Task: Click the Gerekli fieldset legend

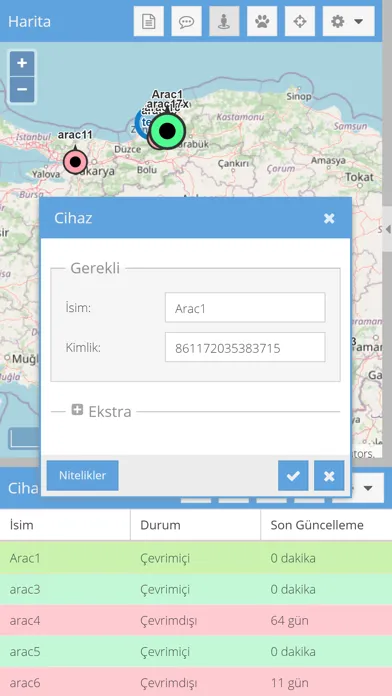Action: pos(95,268)
